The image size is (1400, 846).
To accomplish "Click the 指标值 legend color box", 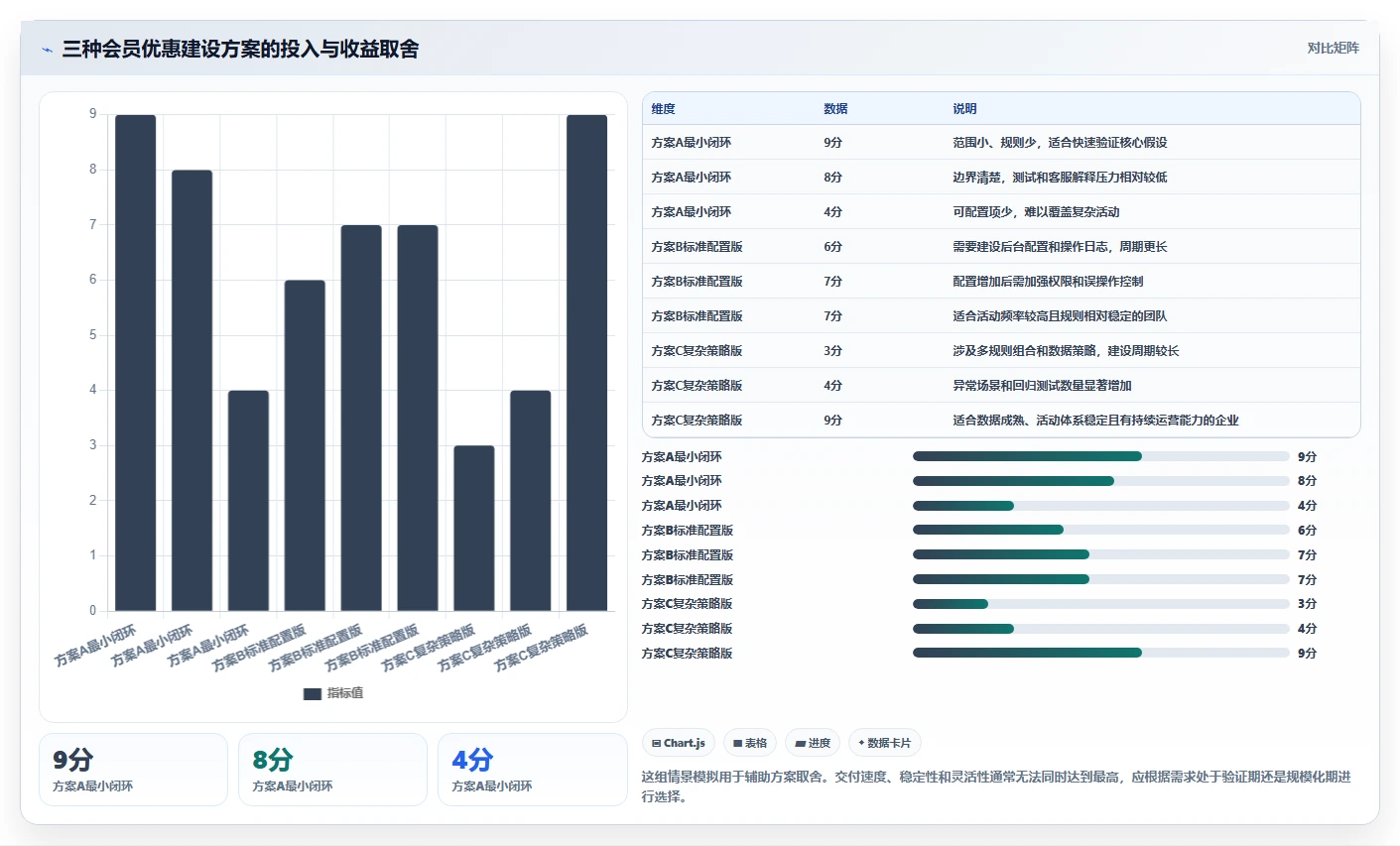I will [312, 693].
